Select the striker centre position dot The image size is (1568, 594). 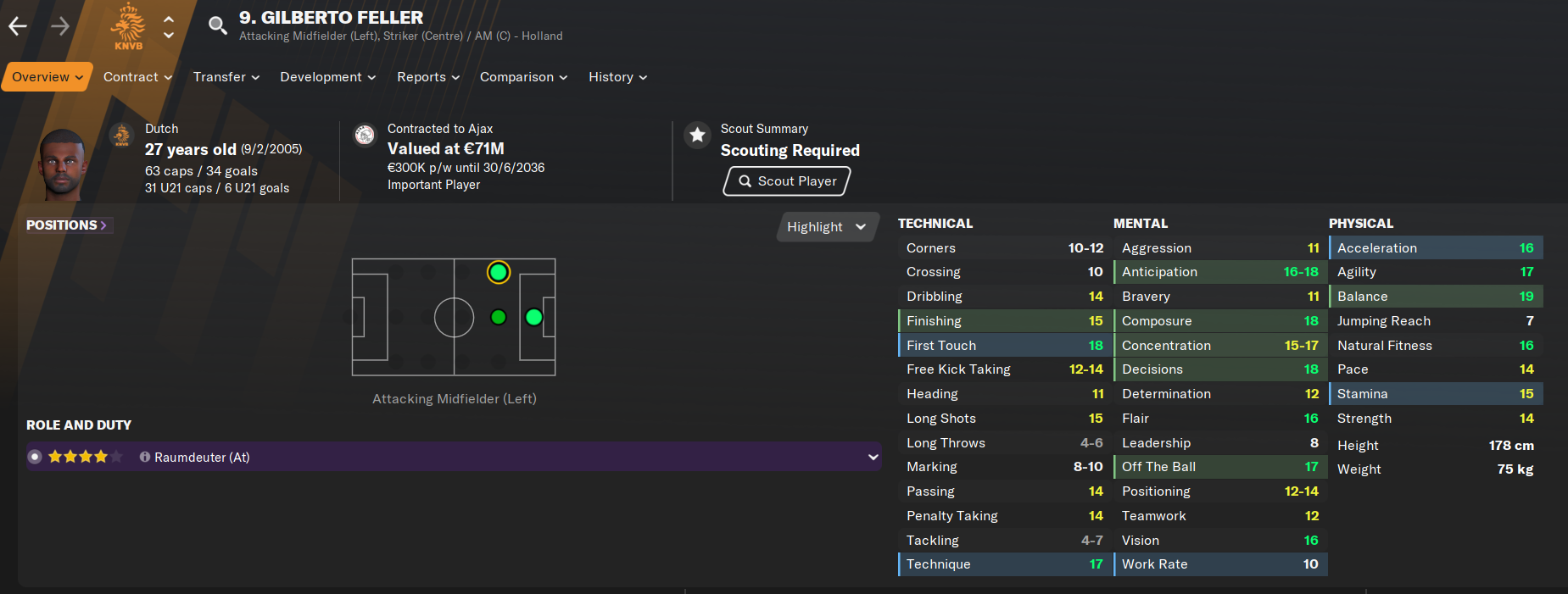(x=533, y=317)
